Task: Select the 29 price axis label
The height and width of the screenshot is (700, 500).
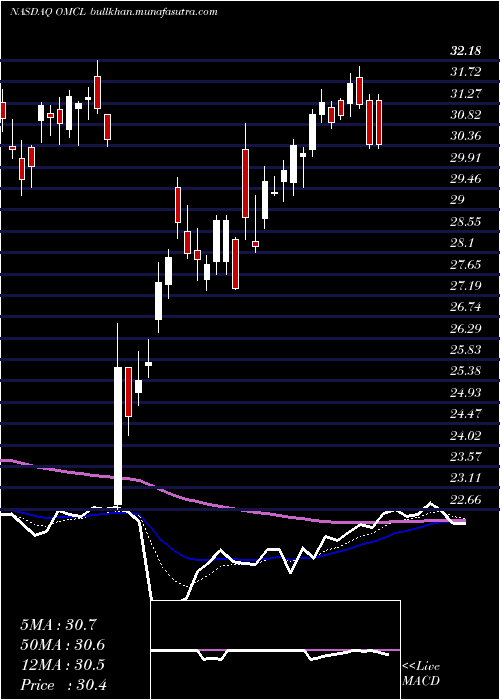Action: [x=457, y=200]
